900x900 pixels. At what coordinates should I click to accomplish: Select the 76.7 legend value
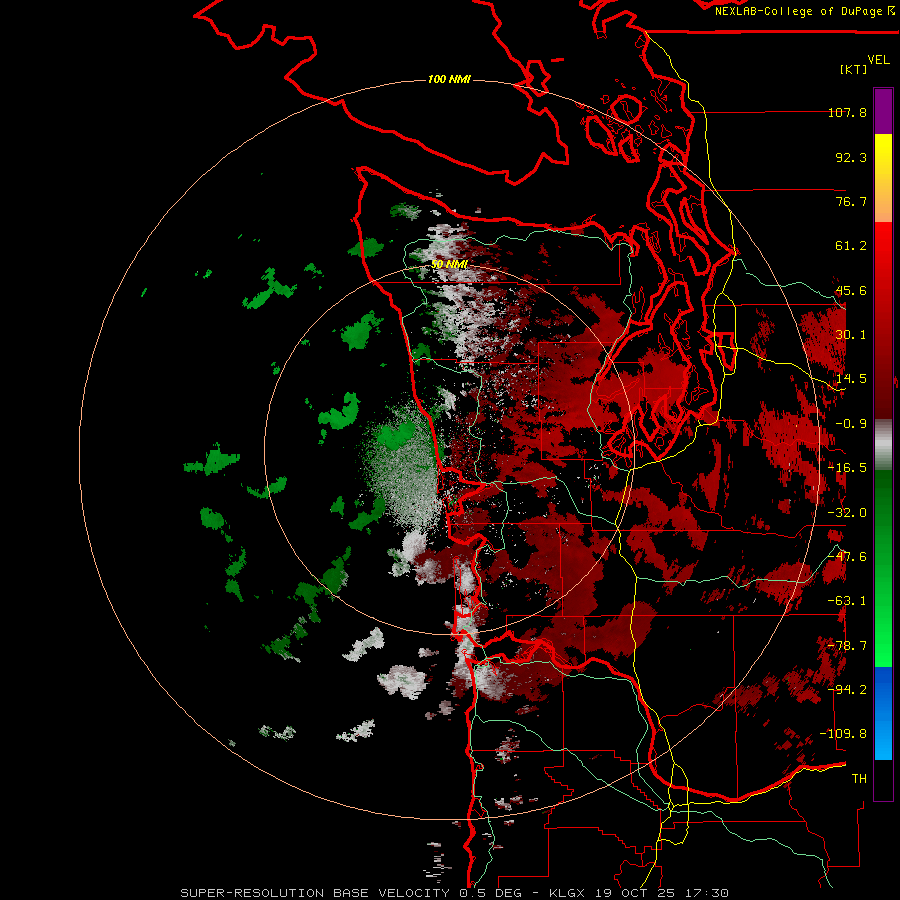coord(851,201)
